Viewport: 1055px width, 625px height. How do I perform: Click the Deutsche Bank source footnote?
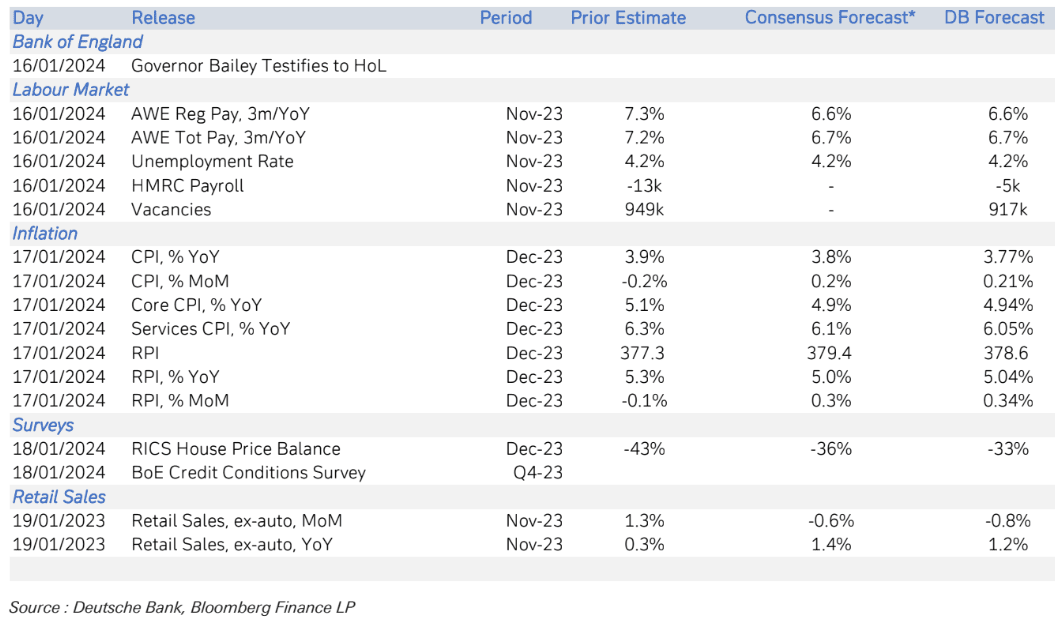pos(182,606)
